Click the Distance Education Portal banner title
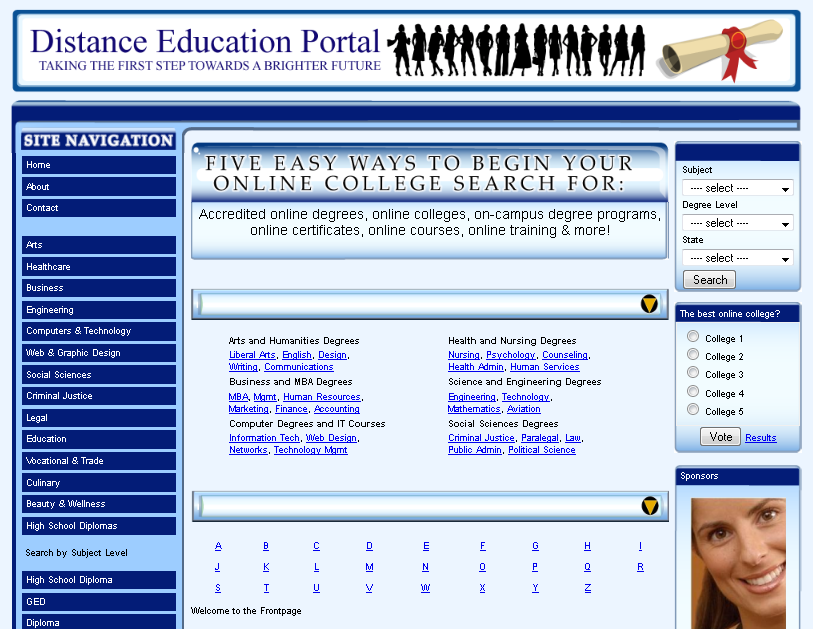 pos(205,41)
